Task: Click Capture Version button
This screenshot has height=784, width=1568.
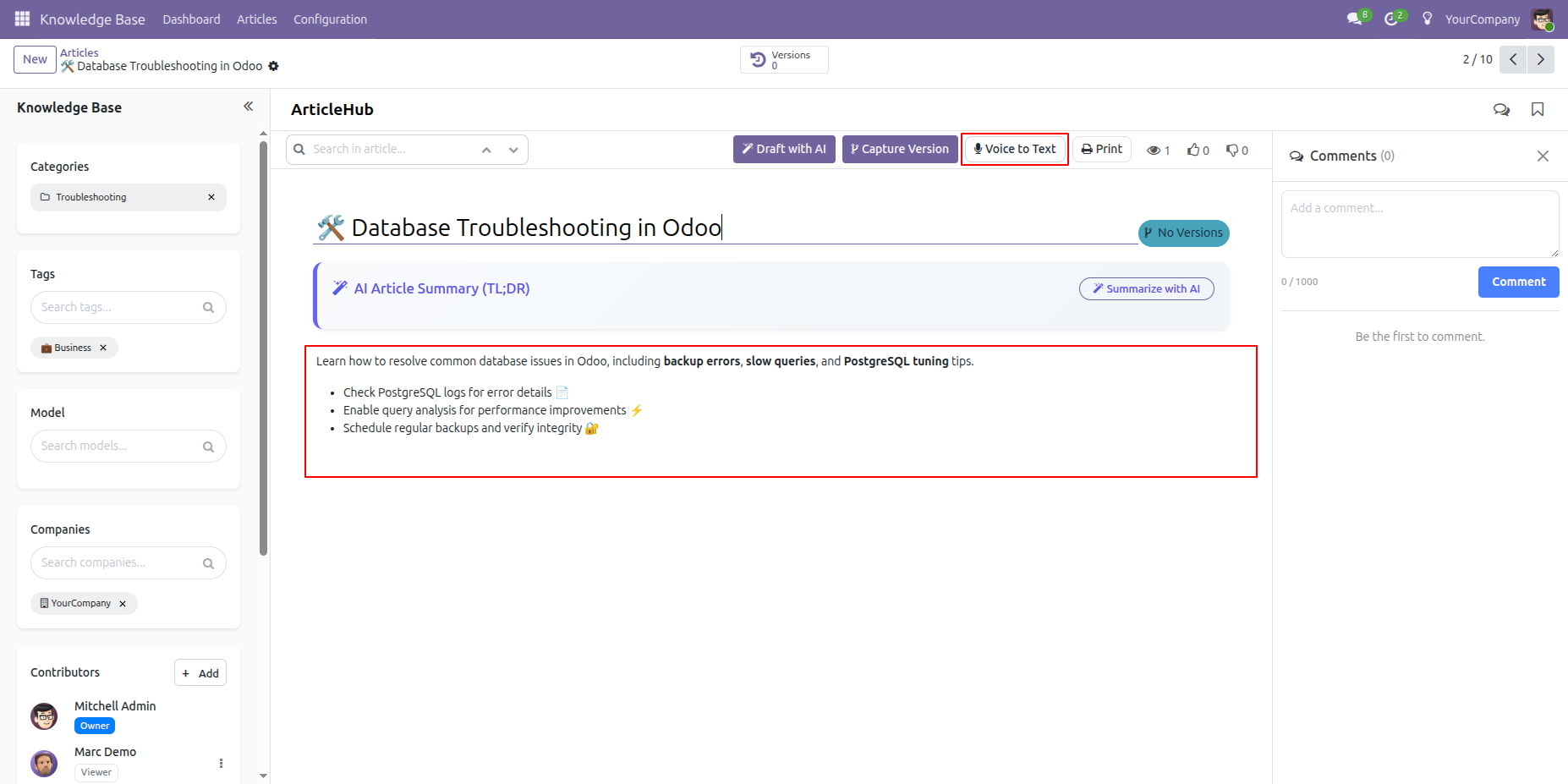Action: (x=900, y=149)
